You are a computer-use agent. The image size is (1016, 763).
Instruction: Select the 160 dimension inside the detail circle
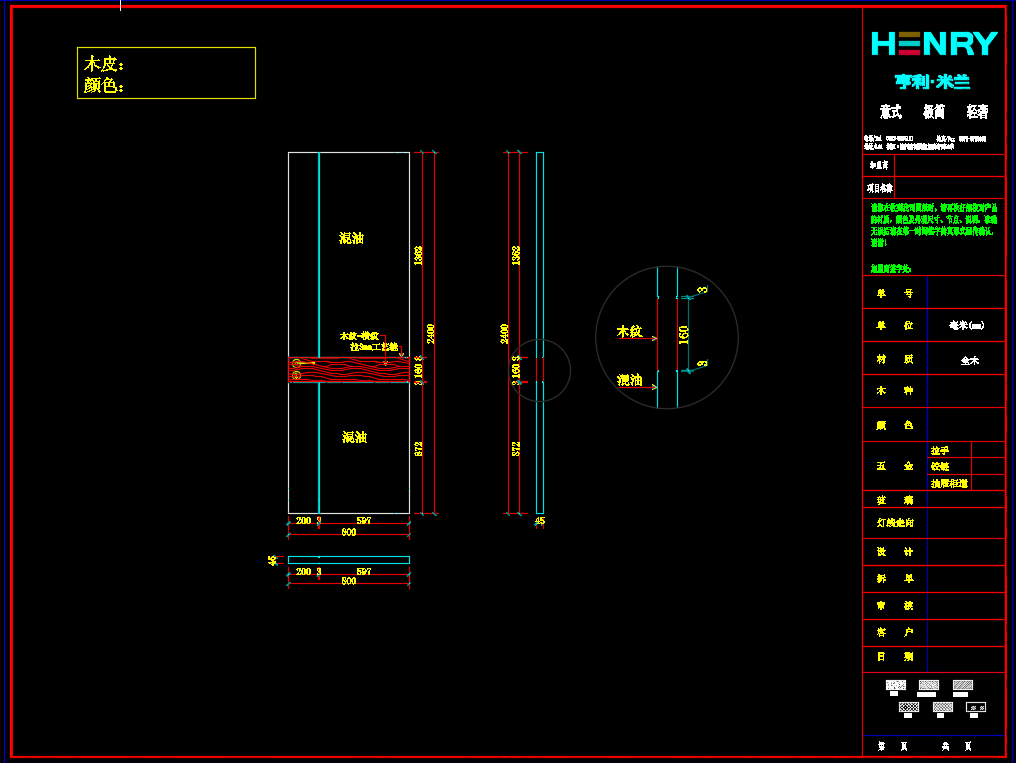pyautogui.click(x=684, y=334)
